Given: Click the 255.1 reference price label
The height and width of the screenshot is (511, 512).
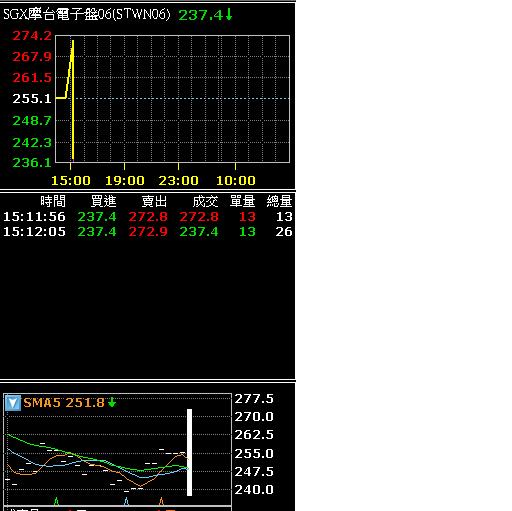Looking at the screenshot, I should pos(32,99).
